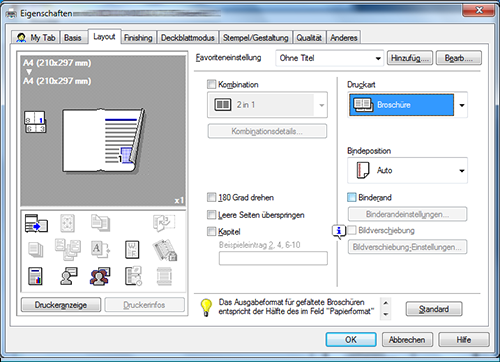500x362 pixels.
Task: Click the greyed letter A font icon
Action: pos(100,249)
